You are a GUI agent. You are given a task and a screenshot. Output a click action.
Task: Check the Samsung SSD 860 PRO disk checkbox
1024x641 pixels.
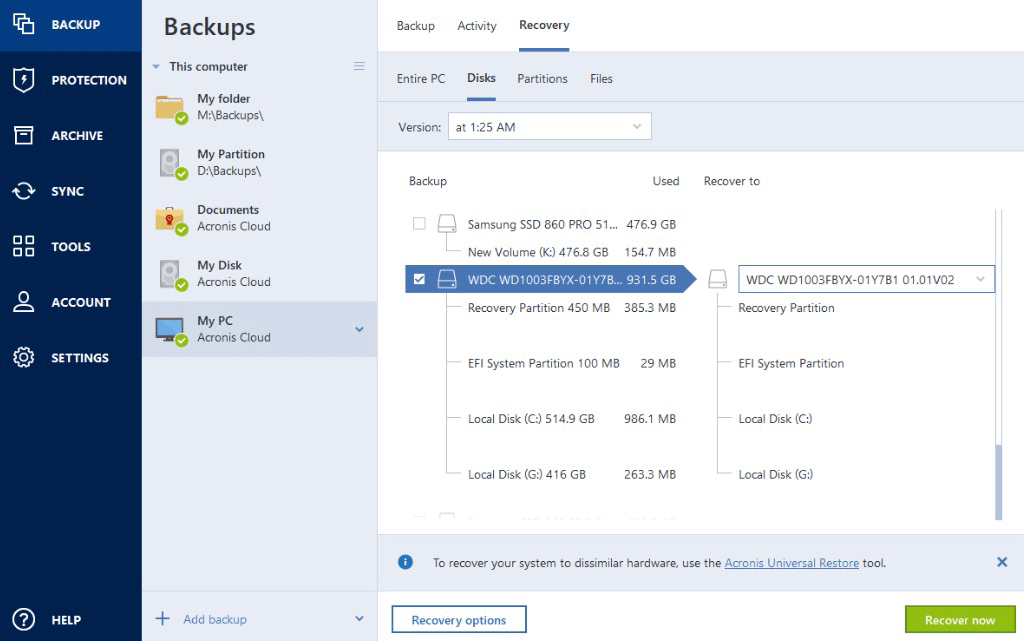click(419, 224)
